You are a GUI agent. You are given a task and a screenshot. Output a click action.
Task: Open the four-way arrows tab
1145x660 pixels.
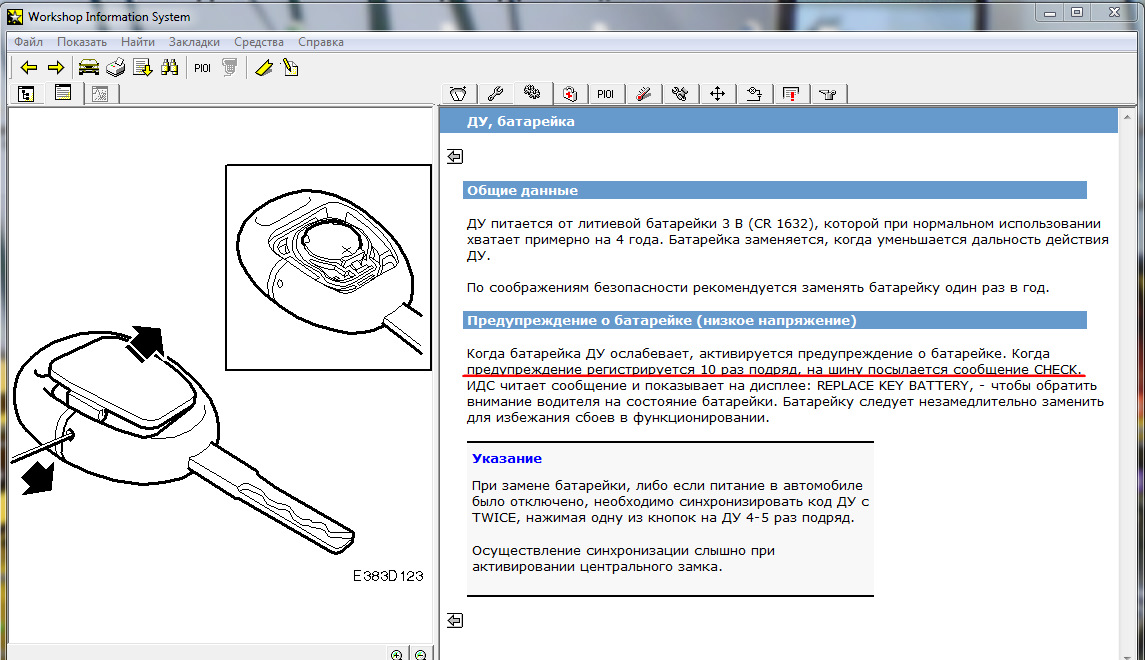[717, 94]
